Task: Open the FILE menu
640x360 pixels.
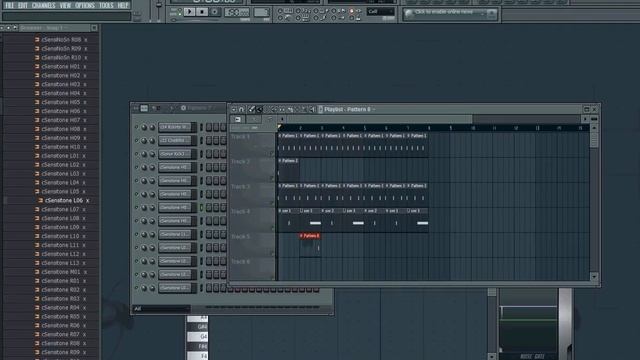Action: [x=10, y=5]
